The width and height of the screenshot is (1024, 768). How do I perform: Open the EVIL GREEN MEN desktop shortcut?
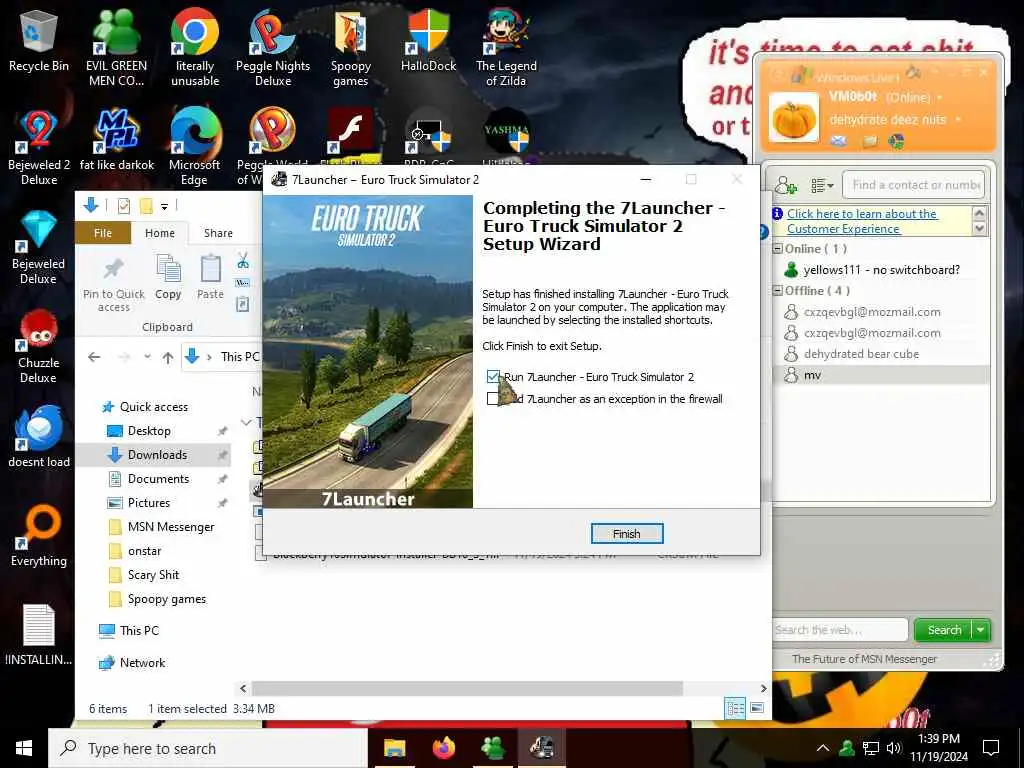tap(116, 48)
